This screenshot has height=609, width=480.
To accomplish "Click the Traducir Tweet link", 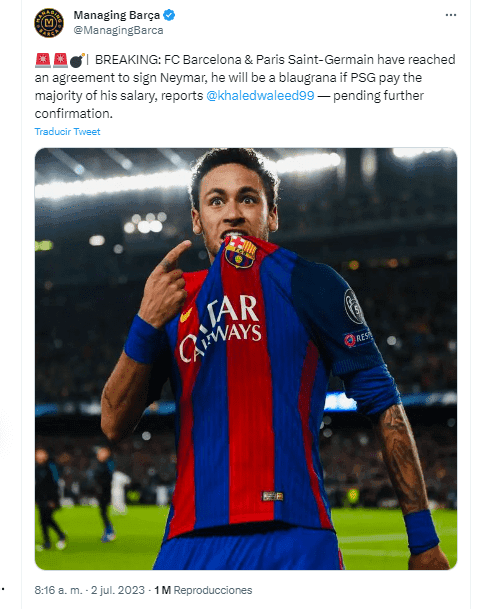I will 67,132.
